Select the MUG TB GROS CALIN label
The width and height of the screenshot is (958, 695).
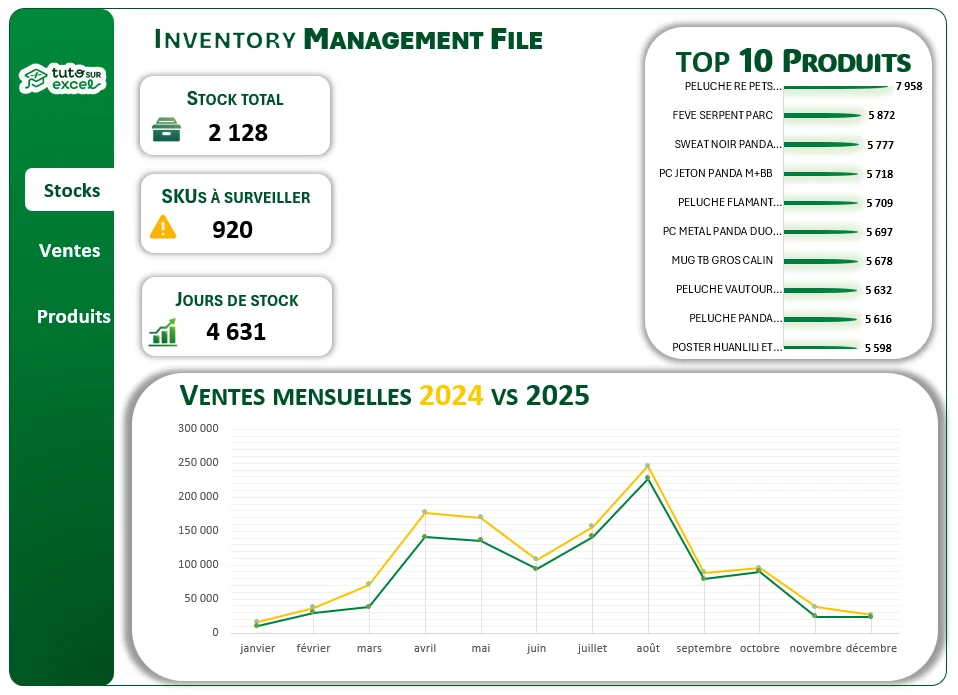[x=722, y=260]
